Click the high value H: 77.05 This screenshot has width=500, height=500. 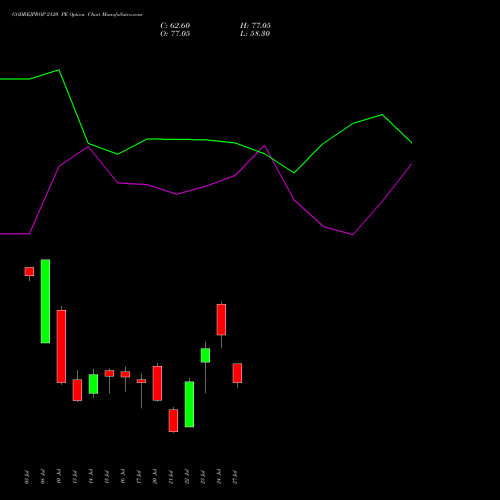tap(255, 26)
